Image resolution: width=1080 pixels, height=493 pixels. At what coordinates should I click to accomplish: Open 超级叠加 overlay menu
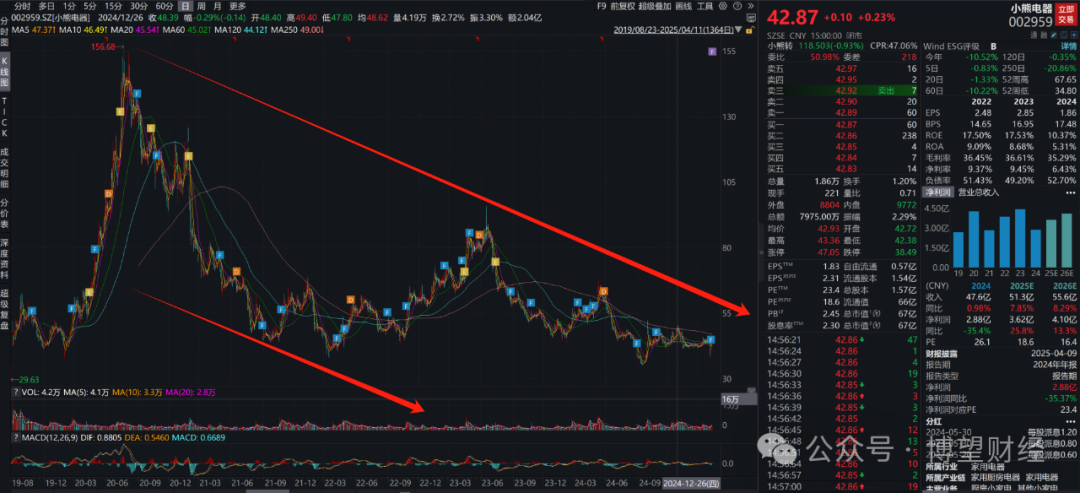[x=654, y=6]
